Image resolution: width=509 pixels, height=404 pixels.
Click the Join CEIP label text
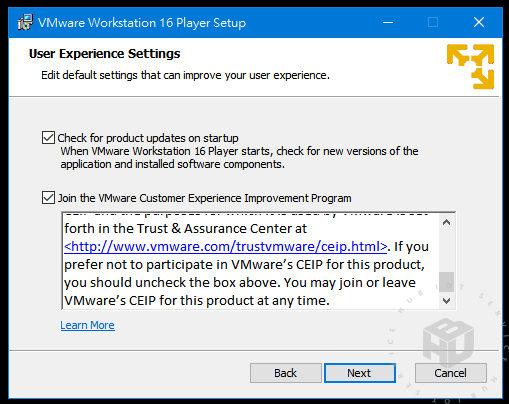tap(205, 198)
